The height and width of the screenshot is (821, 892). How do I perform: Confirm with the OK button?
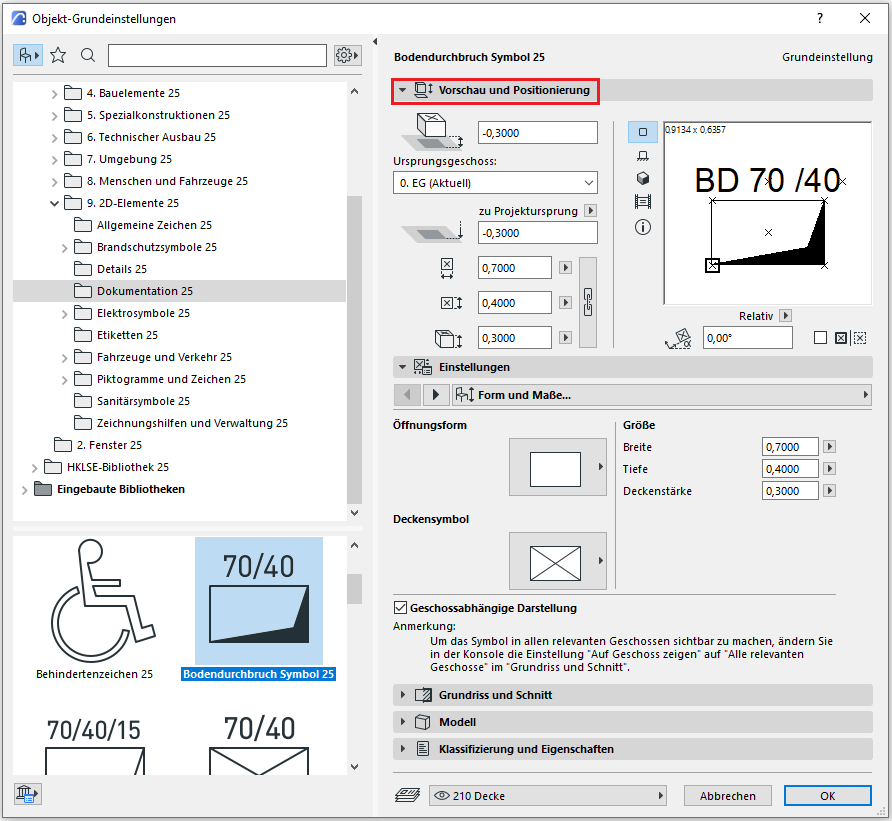pyautogui.click(x=827, y=796)
